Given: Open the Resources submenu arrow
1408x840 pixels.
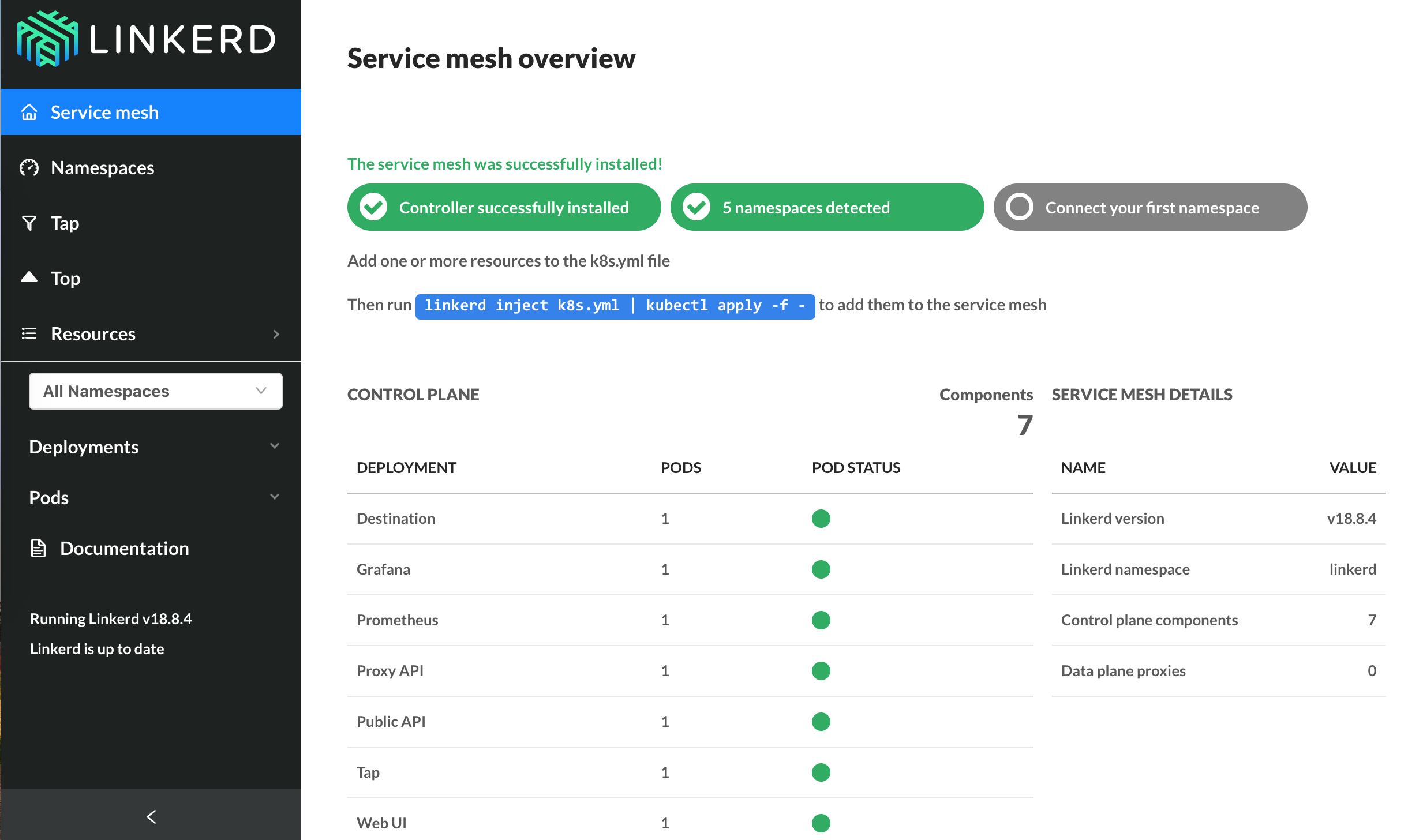Looking at the screenshot, I should 276,334.
